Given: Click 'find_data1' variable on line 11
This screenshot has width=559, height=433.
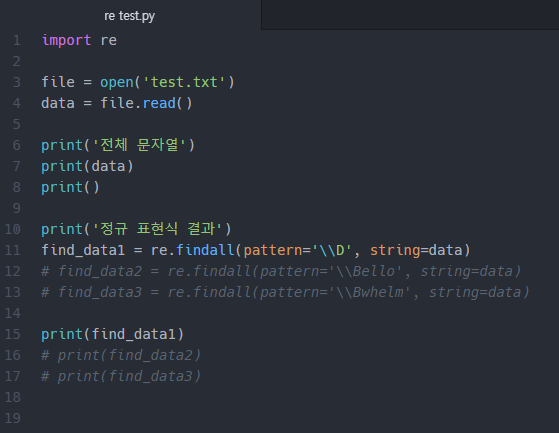Looking at the screenshot, I should [83, 250].
